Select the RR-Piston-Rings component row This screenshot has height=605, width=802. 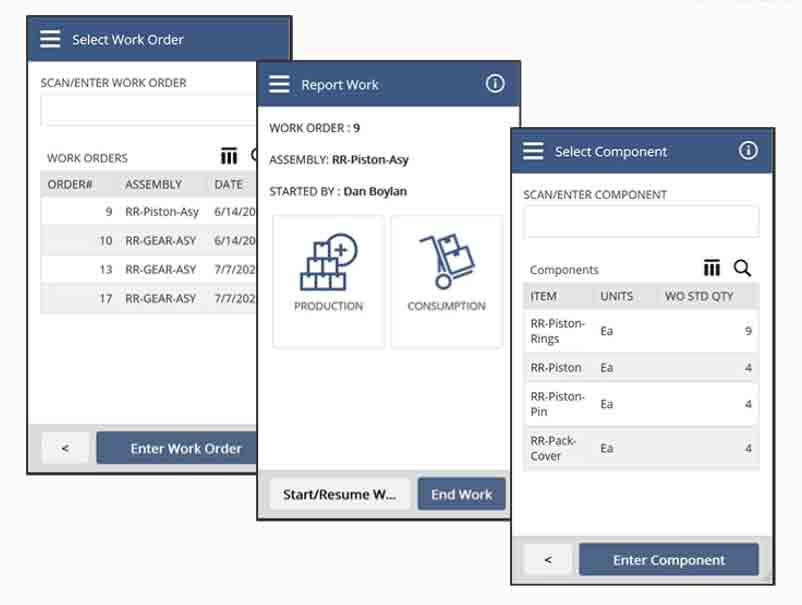[640, 331]
